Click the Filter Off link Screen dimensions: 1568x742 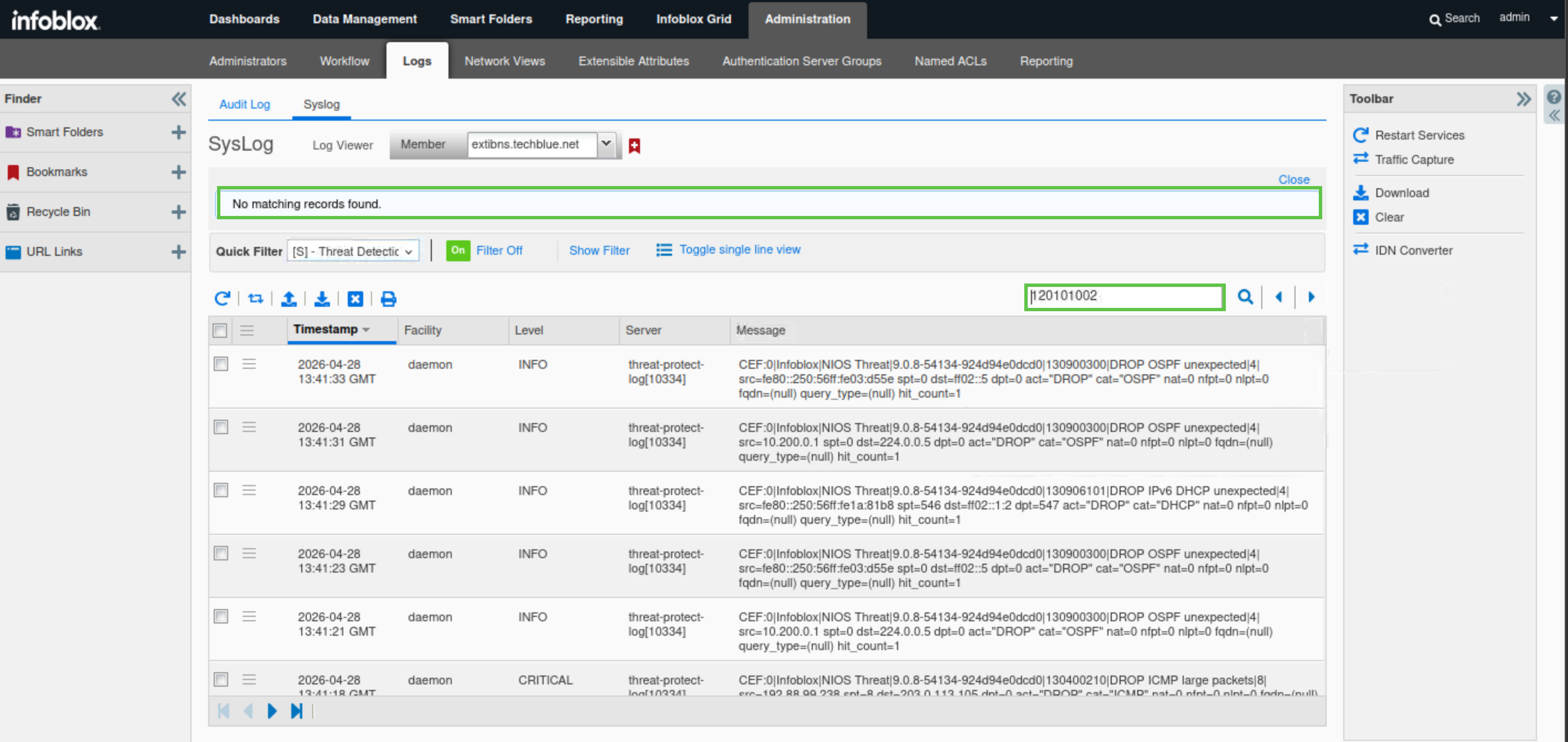(x=499, y=250)
